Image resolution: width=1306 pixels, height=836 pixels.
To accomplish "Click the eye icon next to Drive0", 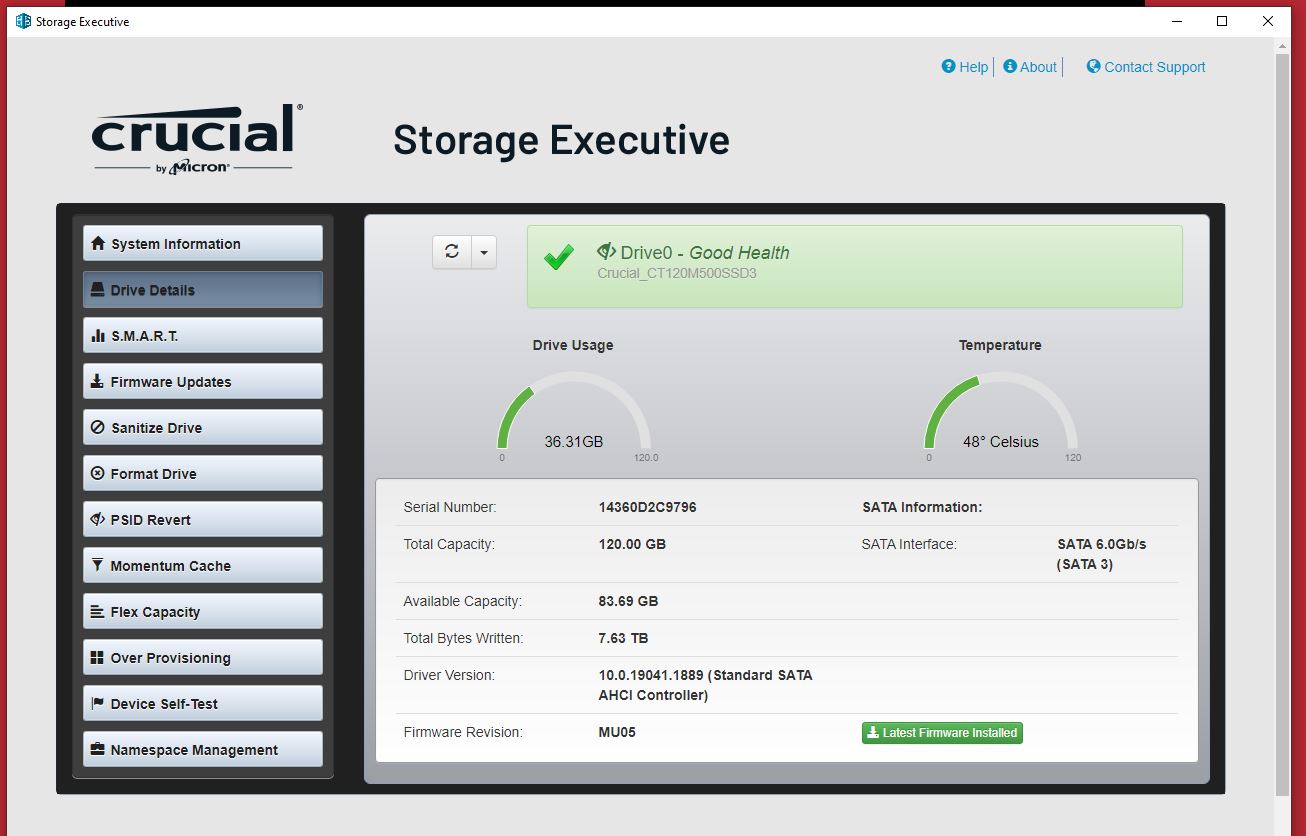I will pos(606,252).
